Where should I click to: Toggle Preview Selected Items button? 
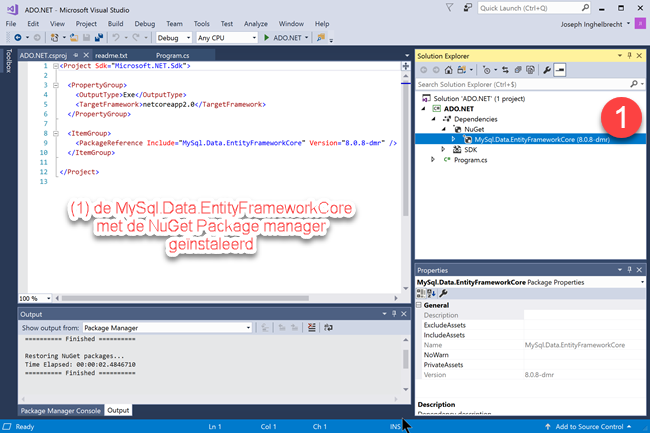click(x=560, y=70)
